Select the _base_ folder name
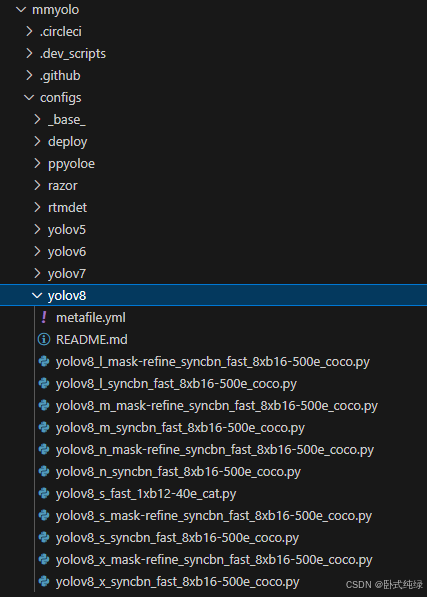Screen dimensions: 427x597 click(x=67, y=120)
